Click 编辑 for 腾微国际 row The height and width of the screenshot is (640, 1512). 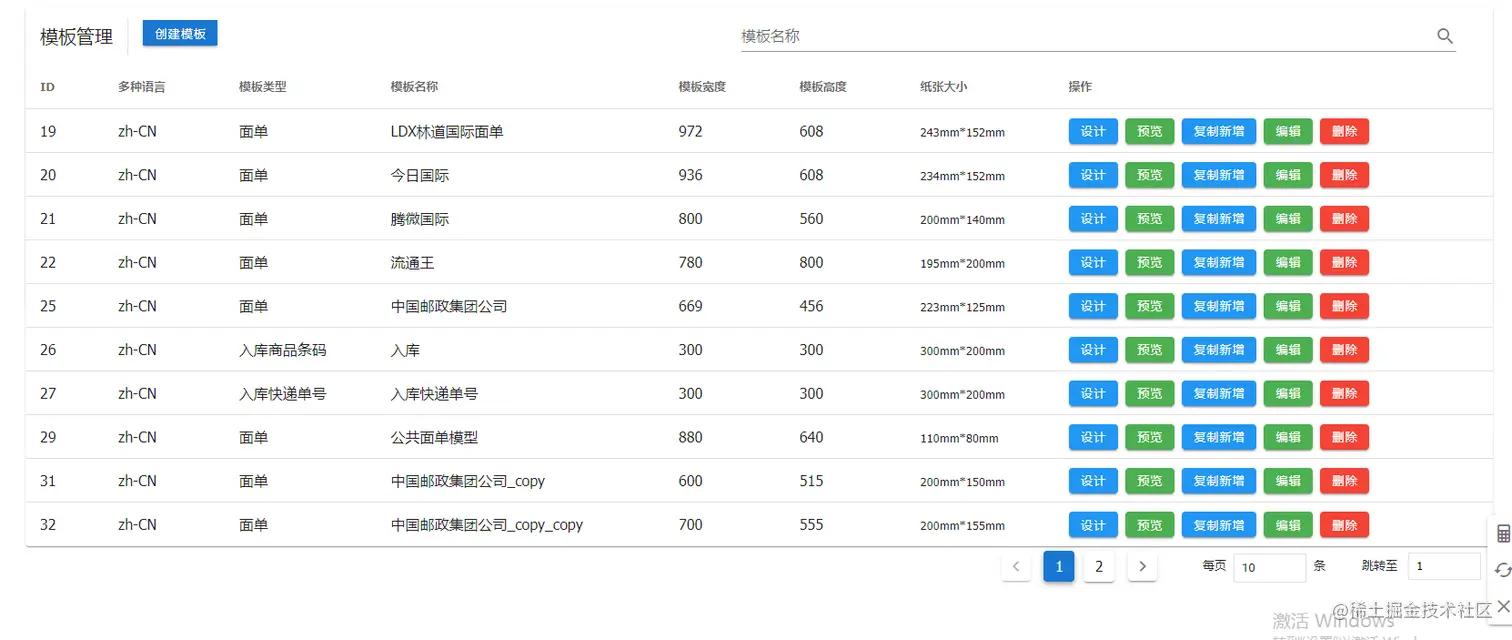(x=1288, y=219)
